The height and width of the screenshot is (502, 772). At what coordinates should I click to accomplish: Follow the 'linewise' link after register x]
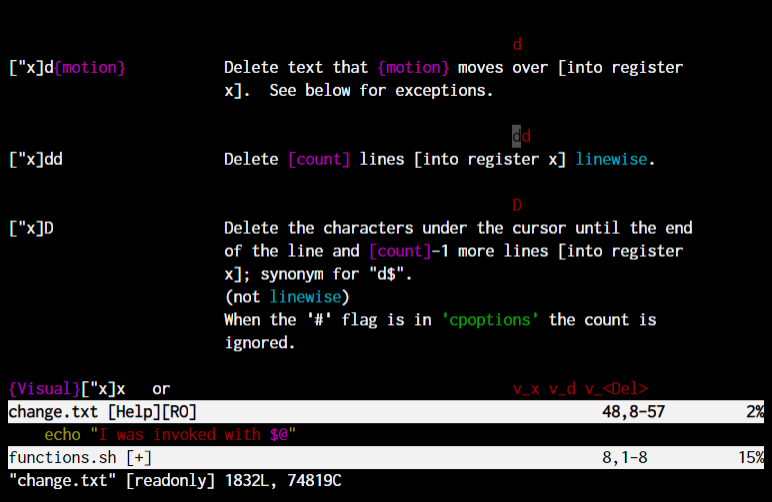[x=611, y=159]
